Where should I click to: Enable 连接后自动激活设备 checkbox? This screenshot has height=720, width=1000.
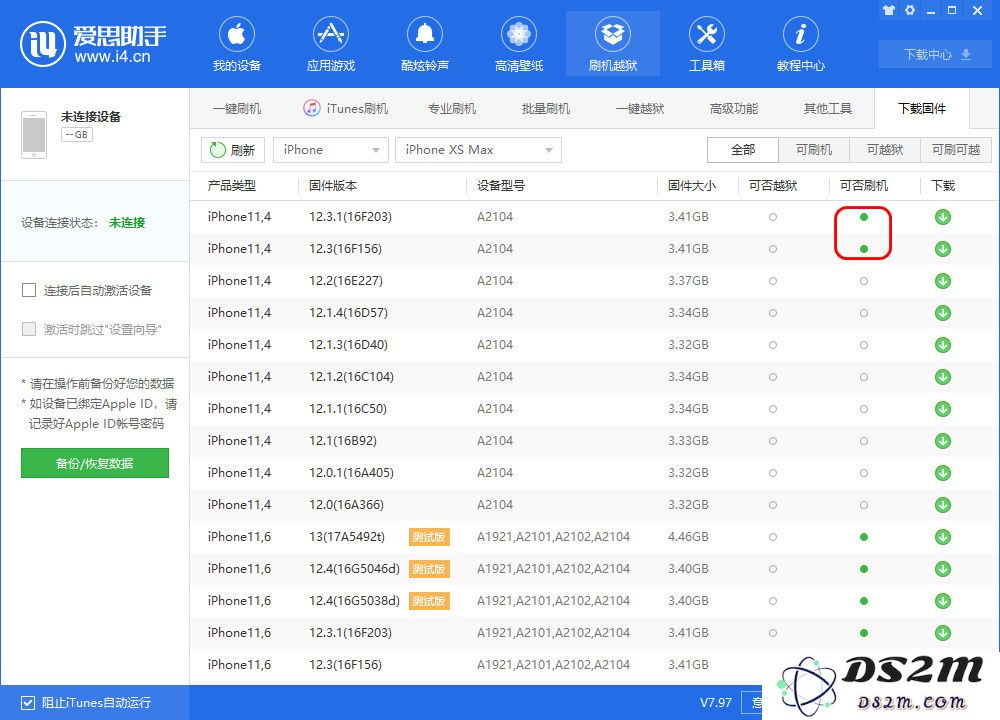pos(29,290)
